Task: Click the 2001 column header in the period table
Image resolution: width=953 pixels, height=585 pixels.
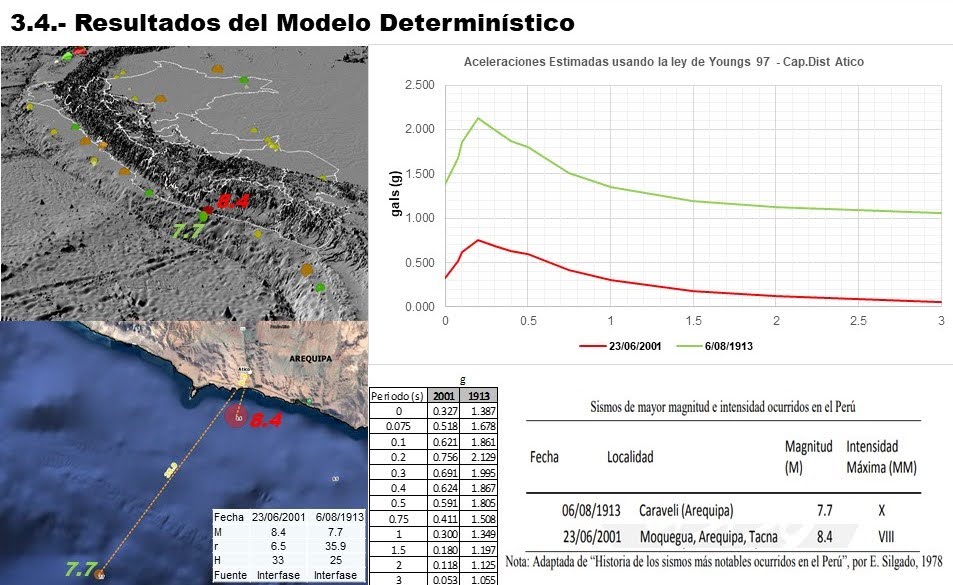Action: point(444,395)
